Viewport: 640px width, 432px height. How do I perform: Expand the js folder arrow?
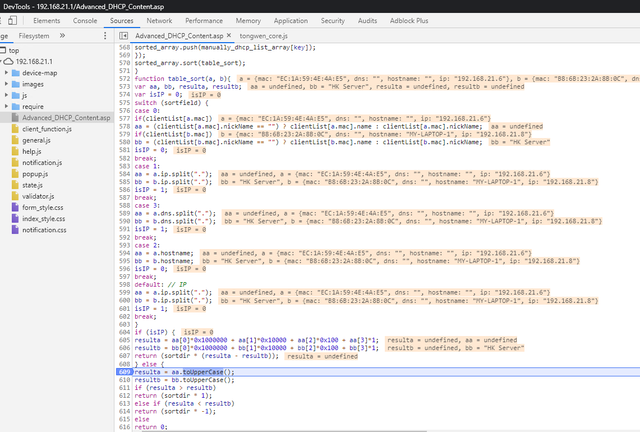(x=6, y=95)
